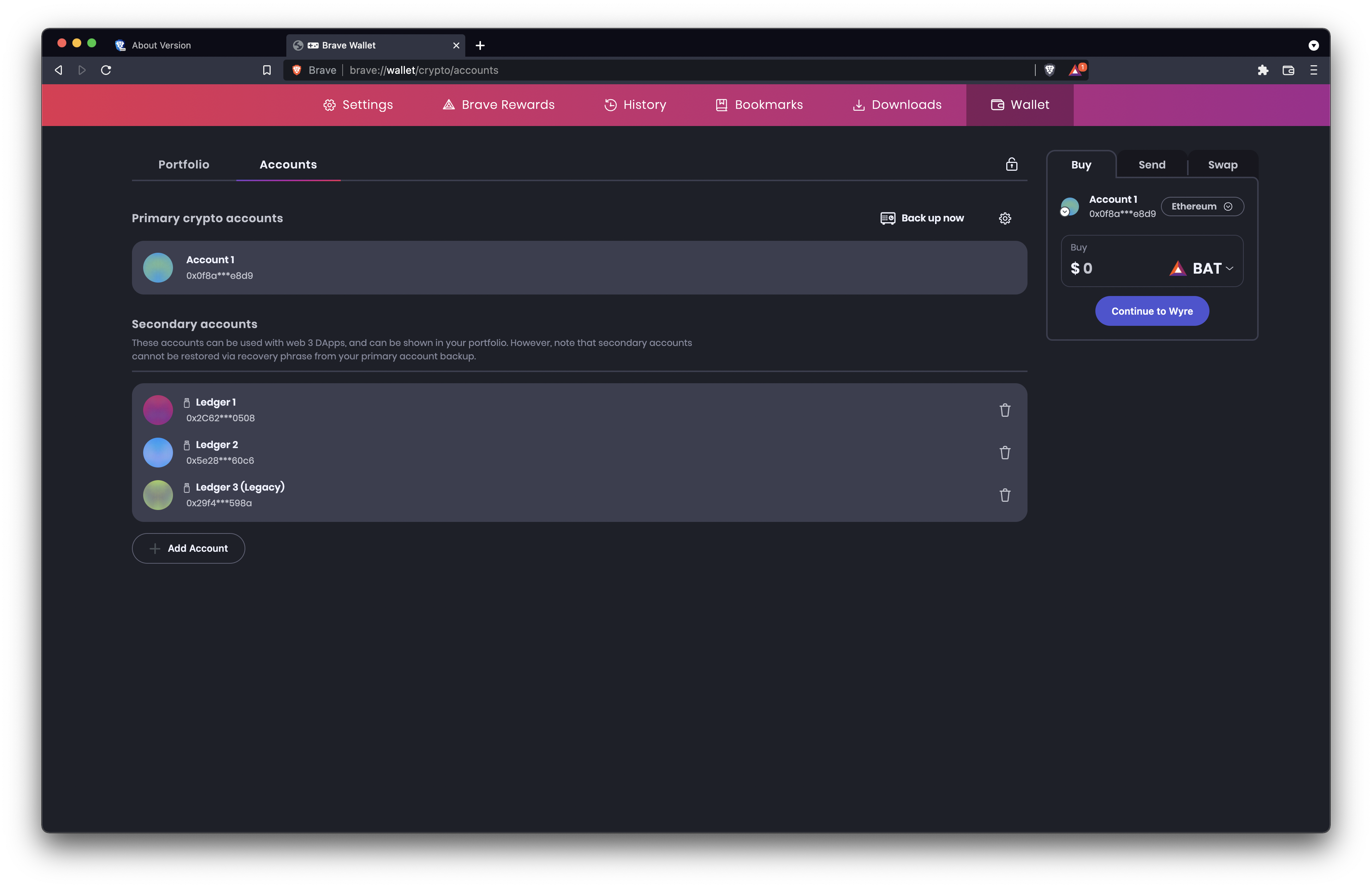1372x888 pixels.
Task: Delete the Ledger 1 account
Action: pos(1005,410)
